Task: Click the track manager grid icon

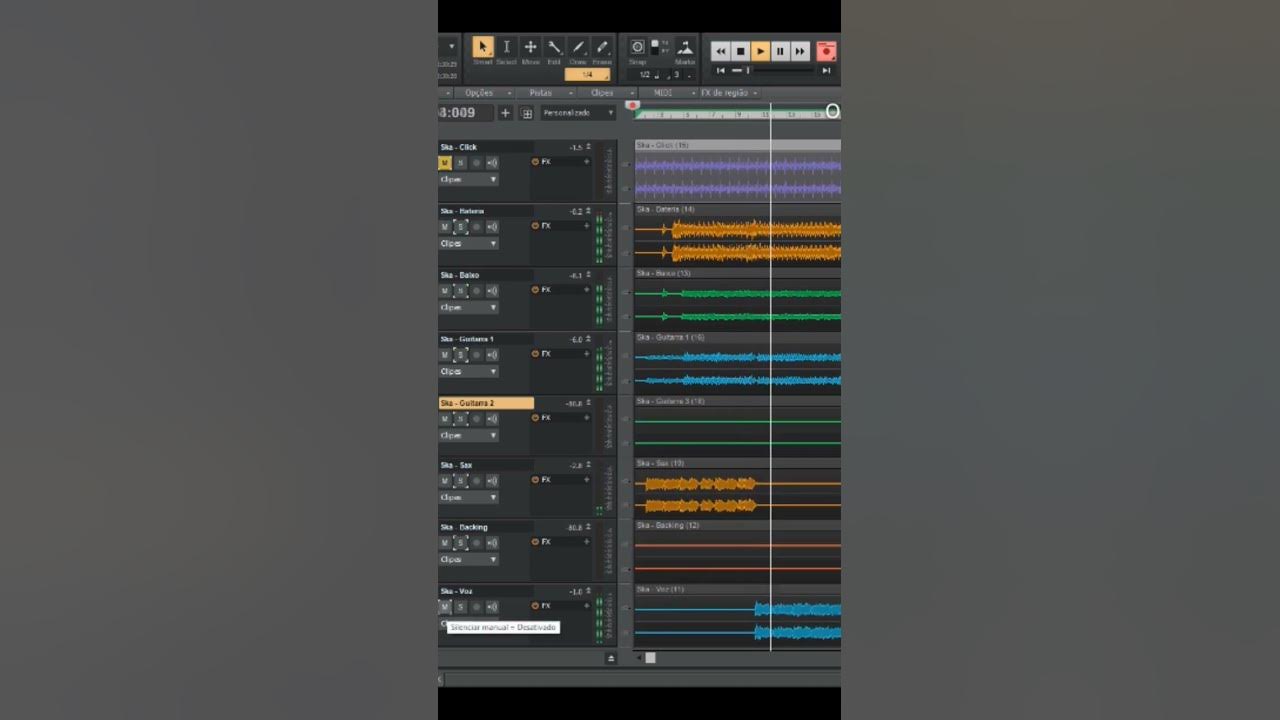Action: click(527, 113)
